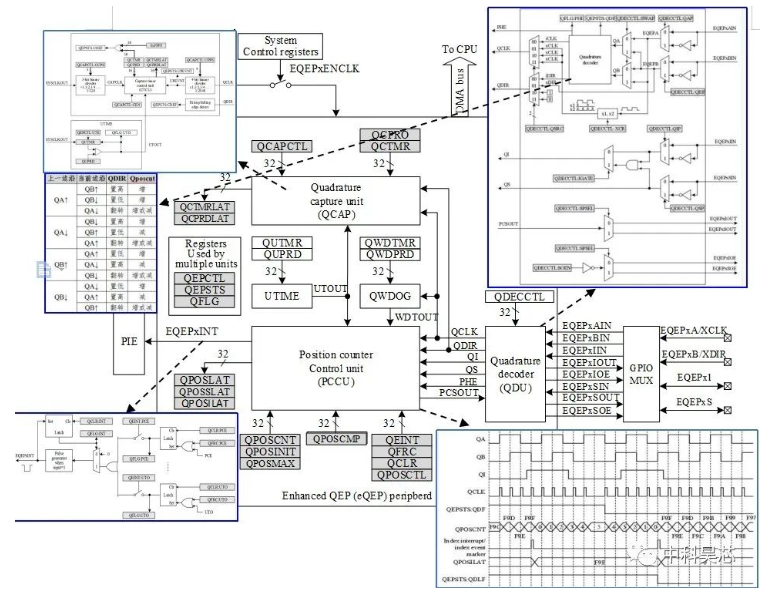The image size is (764, 590).
Task: Select the QPOSCTL register box
Action: coord(402,476)
